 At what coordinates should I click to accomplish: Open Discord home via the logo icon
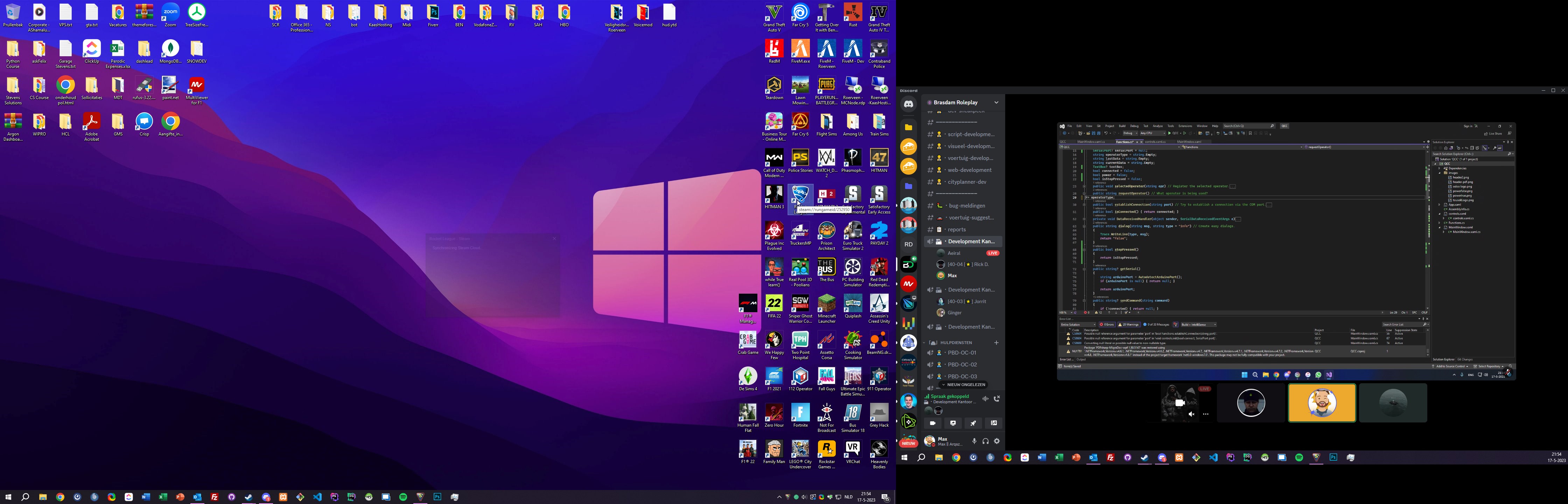click(908, 104)
